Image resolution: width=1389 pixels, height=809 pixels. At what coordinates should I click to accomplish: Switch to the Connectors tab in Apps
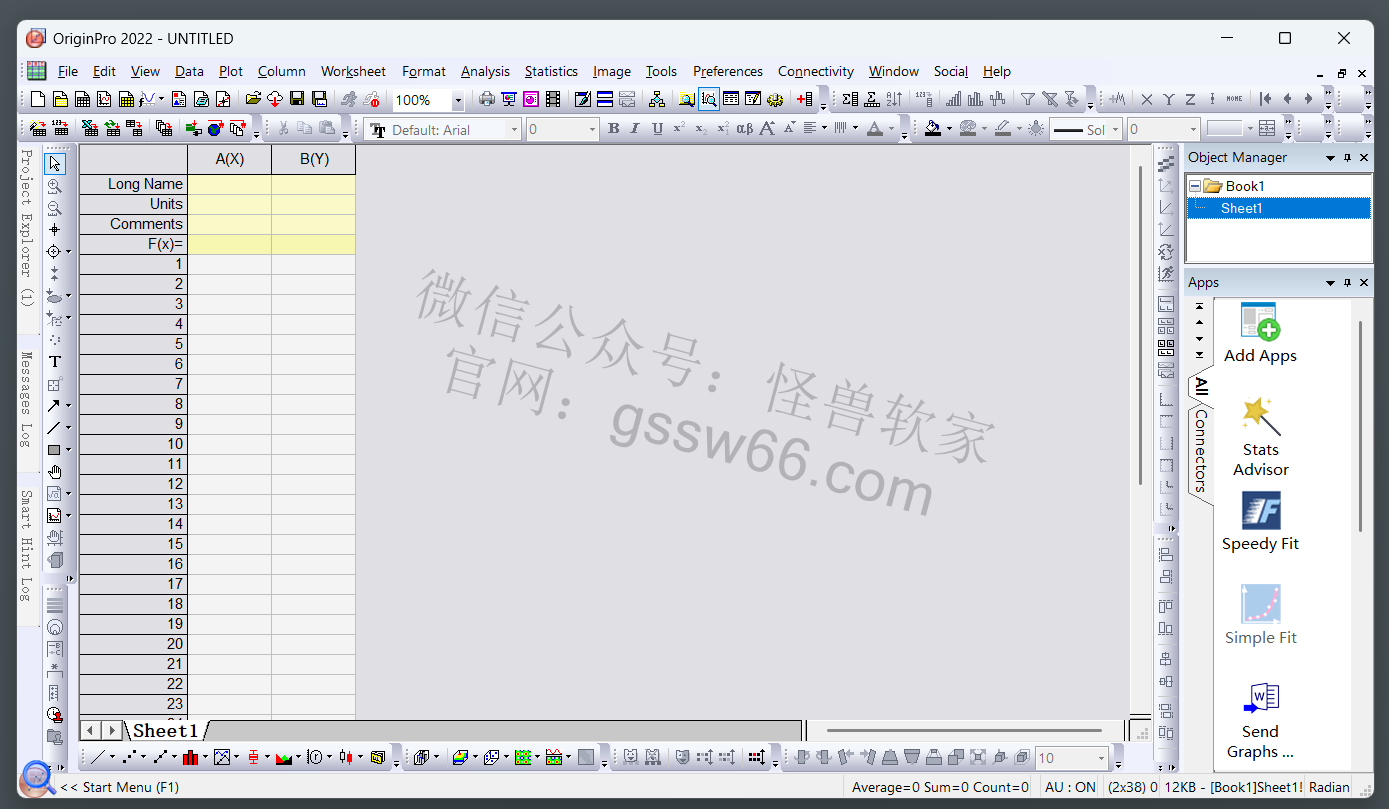point(1200,450)
